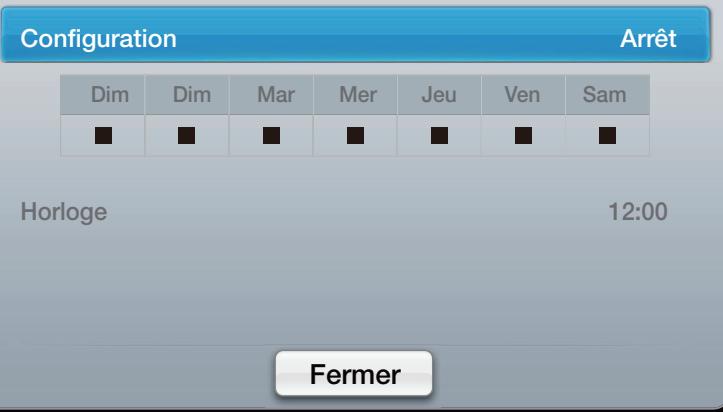Image resolution: width=723 pixels, height=412 pixels.
Task: Select the Sam day header
Action: [607, 96]
